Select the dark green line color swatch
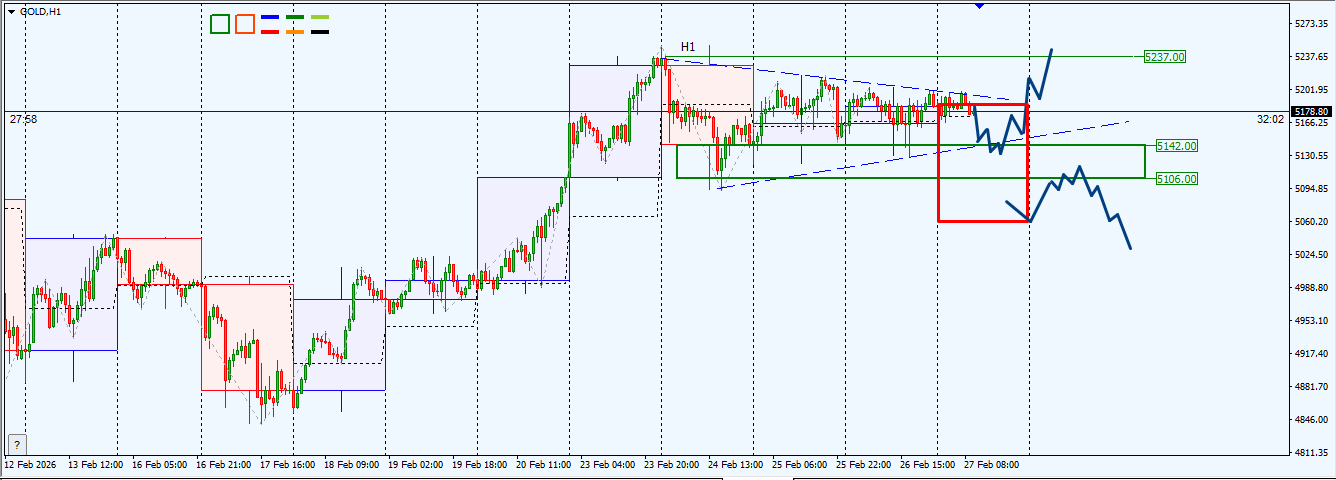The height and width of the screenshot is (480, 1336). [x=295, y=17]
